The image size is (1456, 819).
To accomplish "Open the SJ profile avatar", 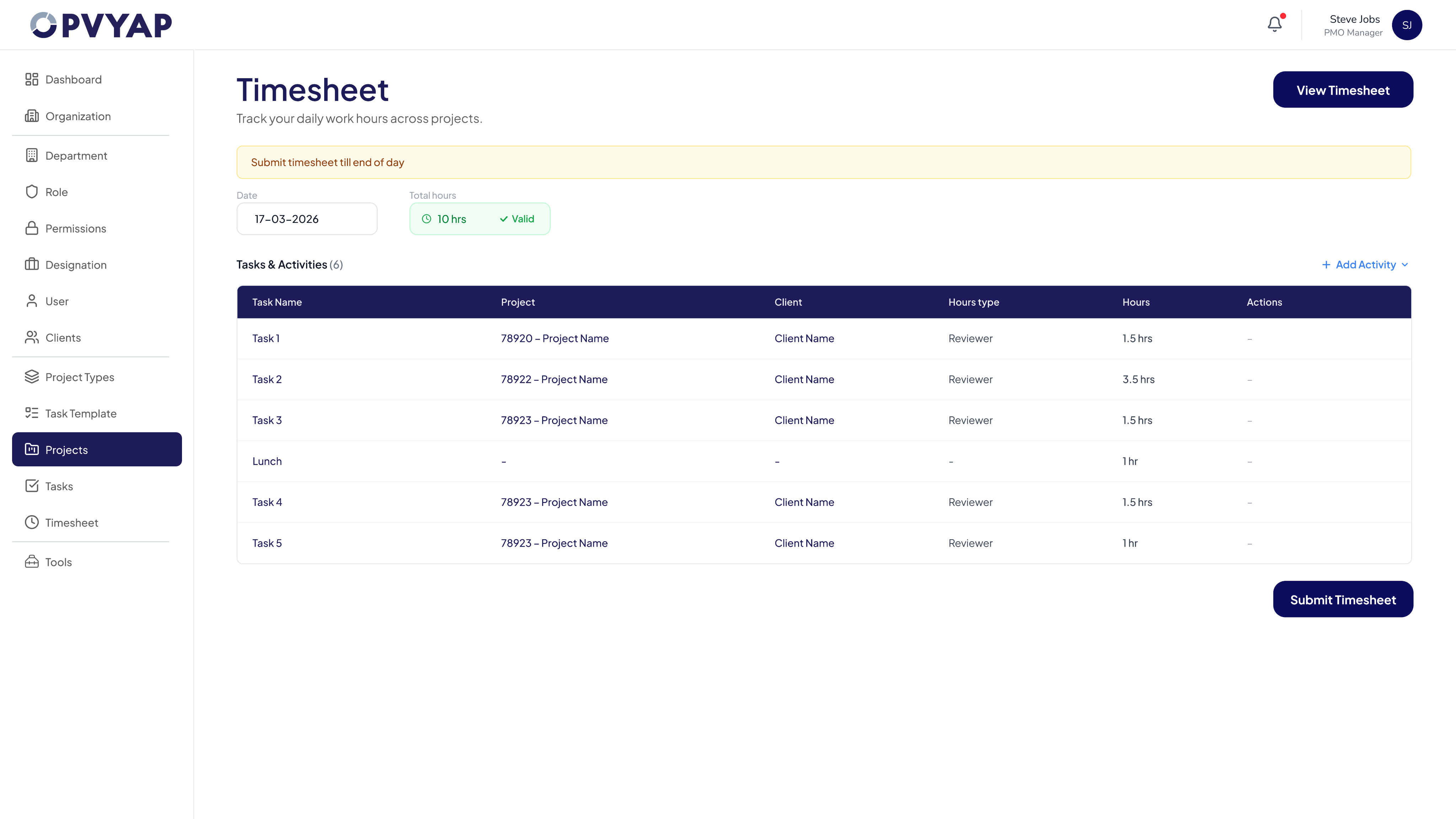I will (x=1407, y=24).
